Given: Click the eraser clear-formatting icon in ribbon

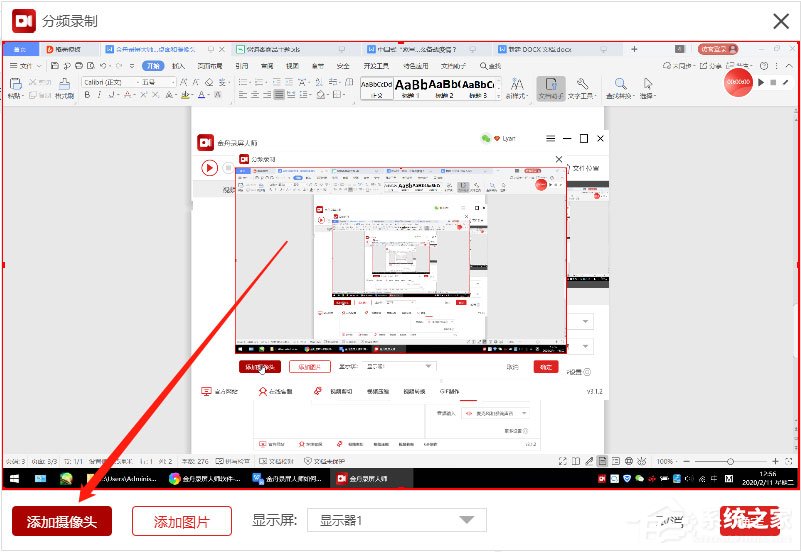Looking at the screenshot, I should [209, 82].
